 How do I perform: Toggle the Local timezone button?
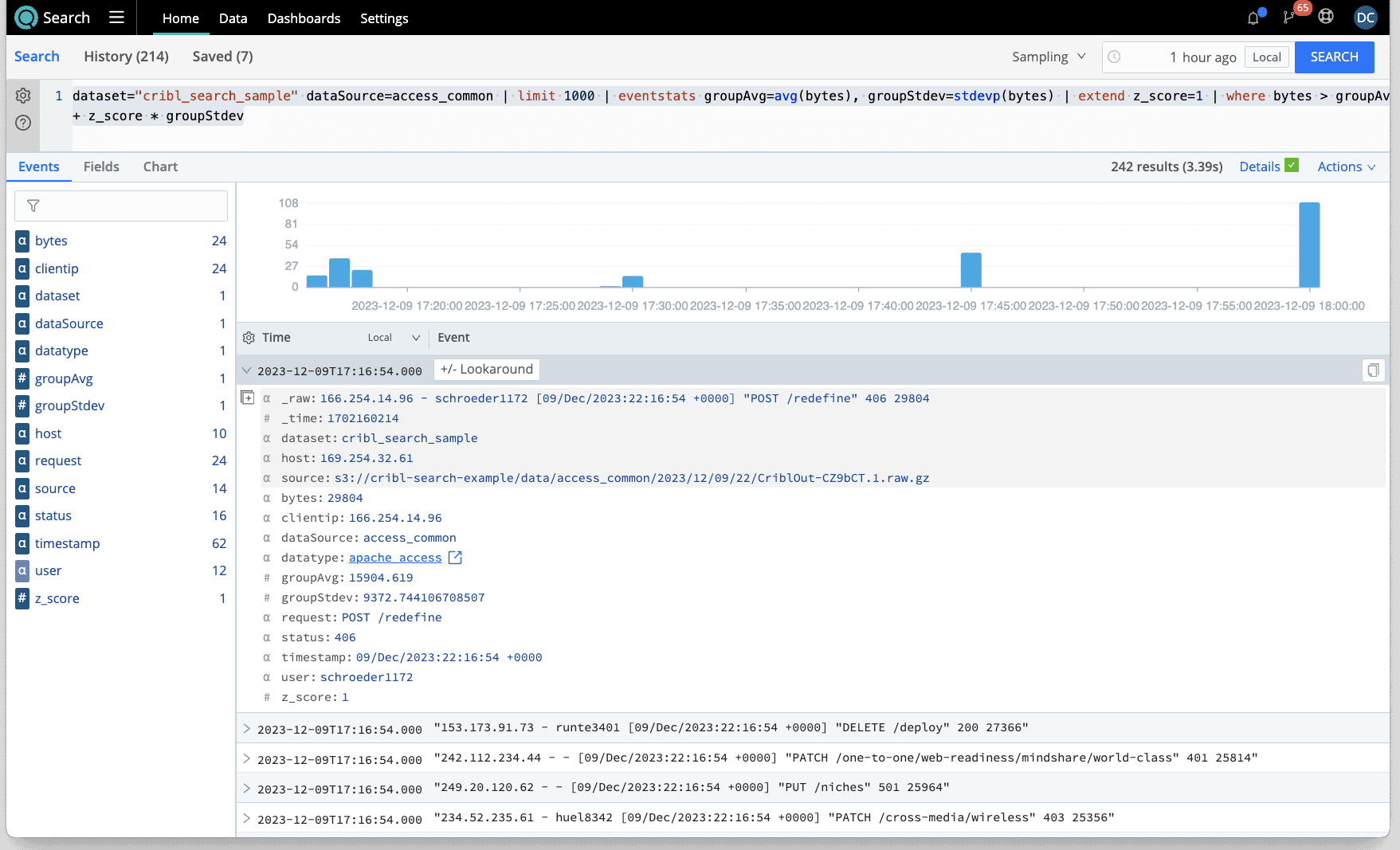(x=1266, y=57)
